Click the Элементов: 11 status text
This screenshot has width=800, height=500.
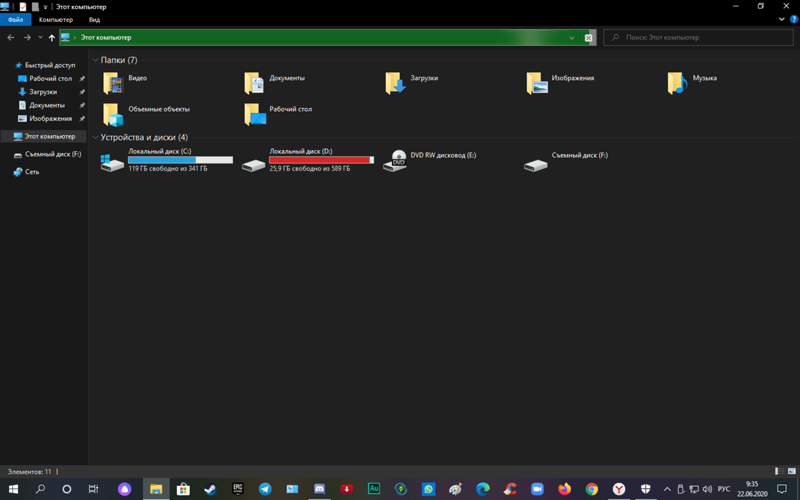(30, 472)
